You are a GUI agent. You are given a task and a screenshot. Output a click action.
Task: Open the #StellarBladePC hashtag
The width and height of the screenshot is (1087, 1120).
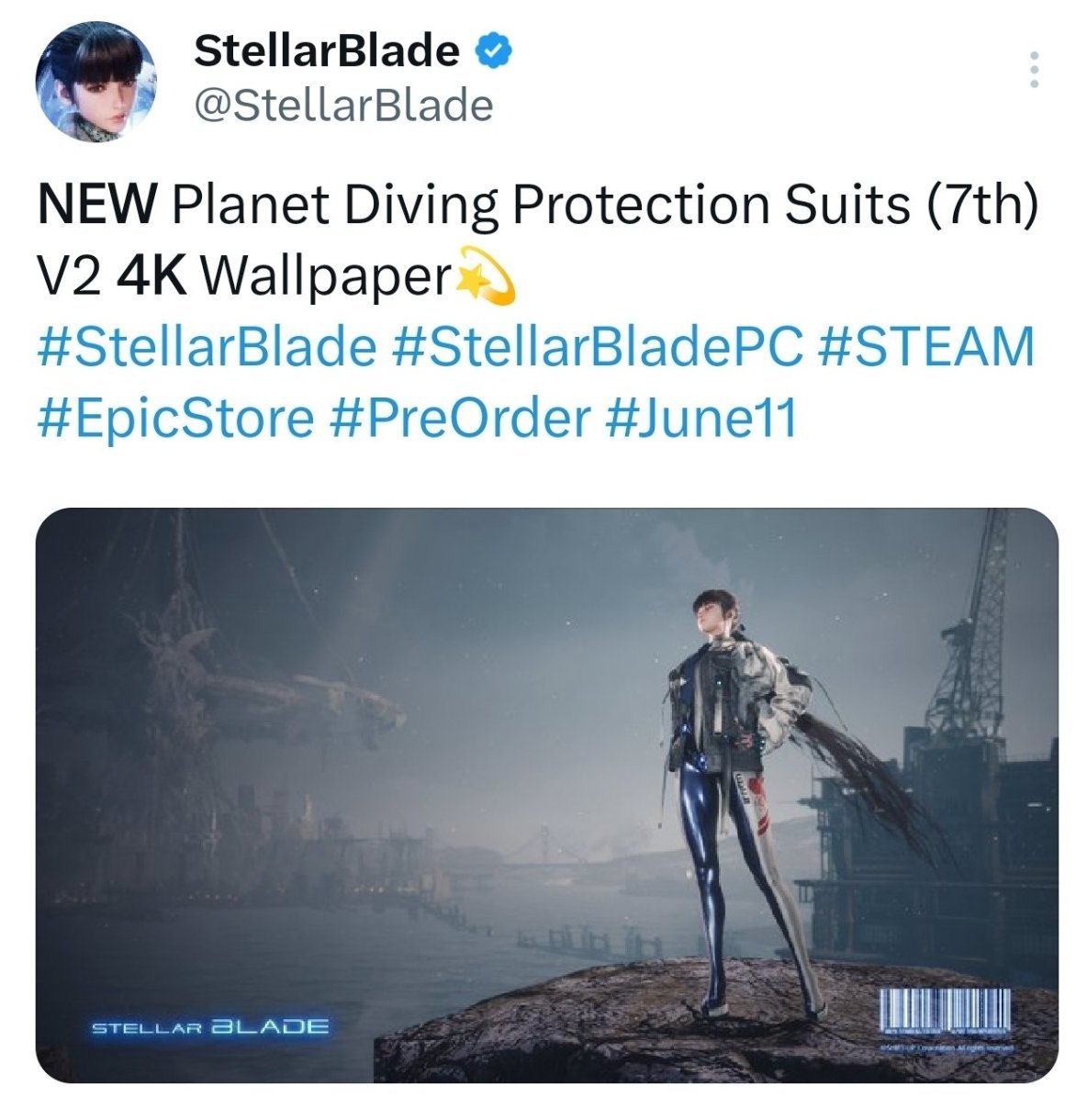pos(597,346)
